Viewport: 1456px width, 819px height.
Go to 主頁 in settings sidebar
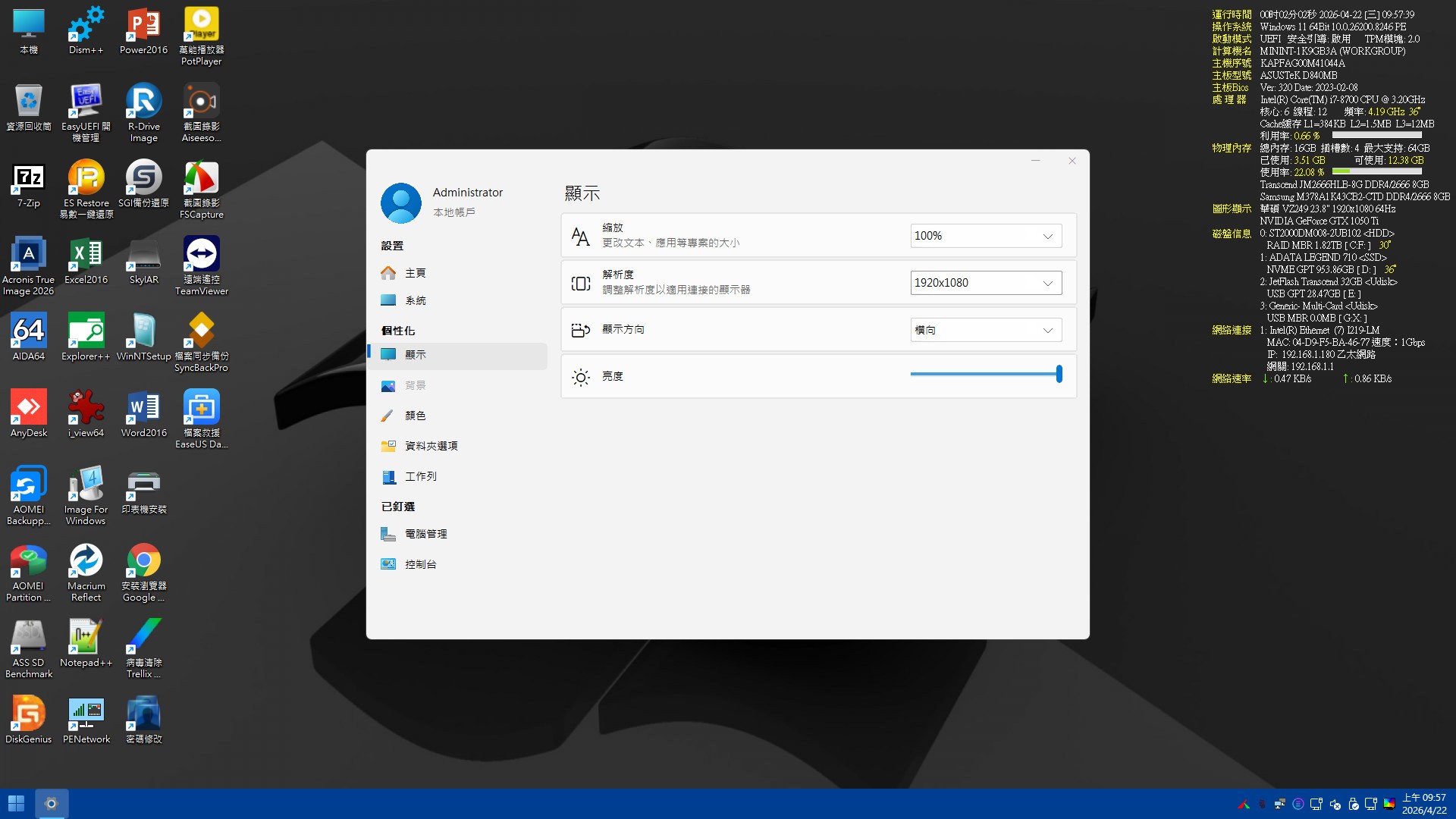click(415, 273)
